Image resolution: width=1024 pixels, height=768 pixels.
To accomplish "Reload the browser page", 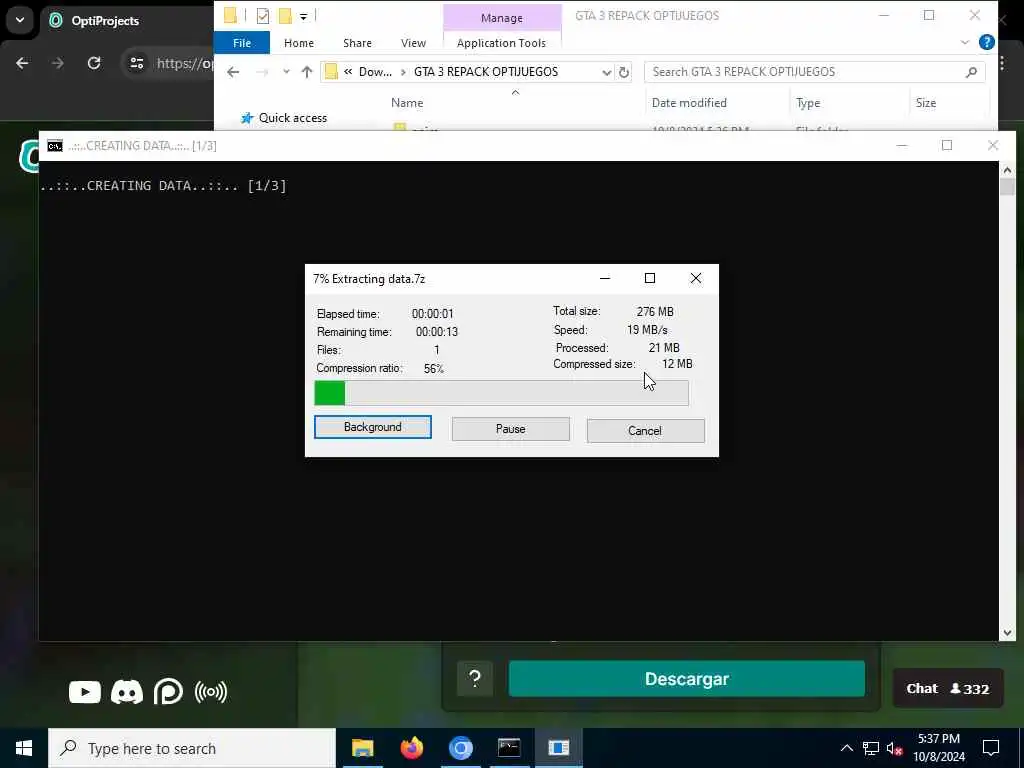I will point(94,63).
